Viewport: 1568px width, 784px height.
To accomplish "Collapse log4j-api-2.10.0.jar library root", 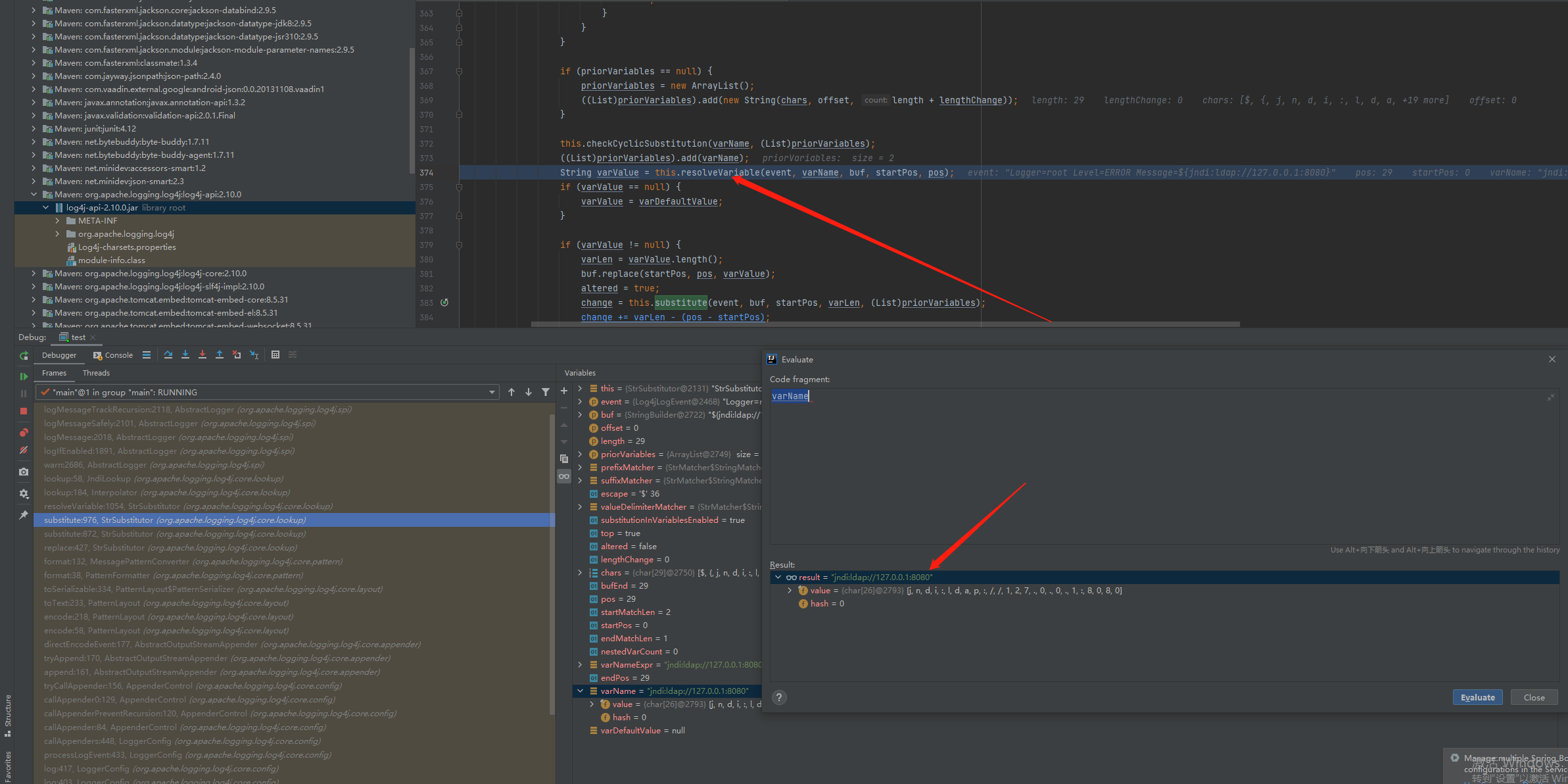I will point(45,208).
